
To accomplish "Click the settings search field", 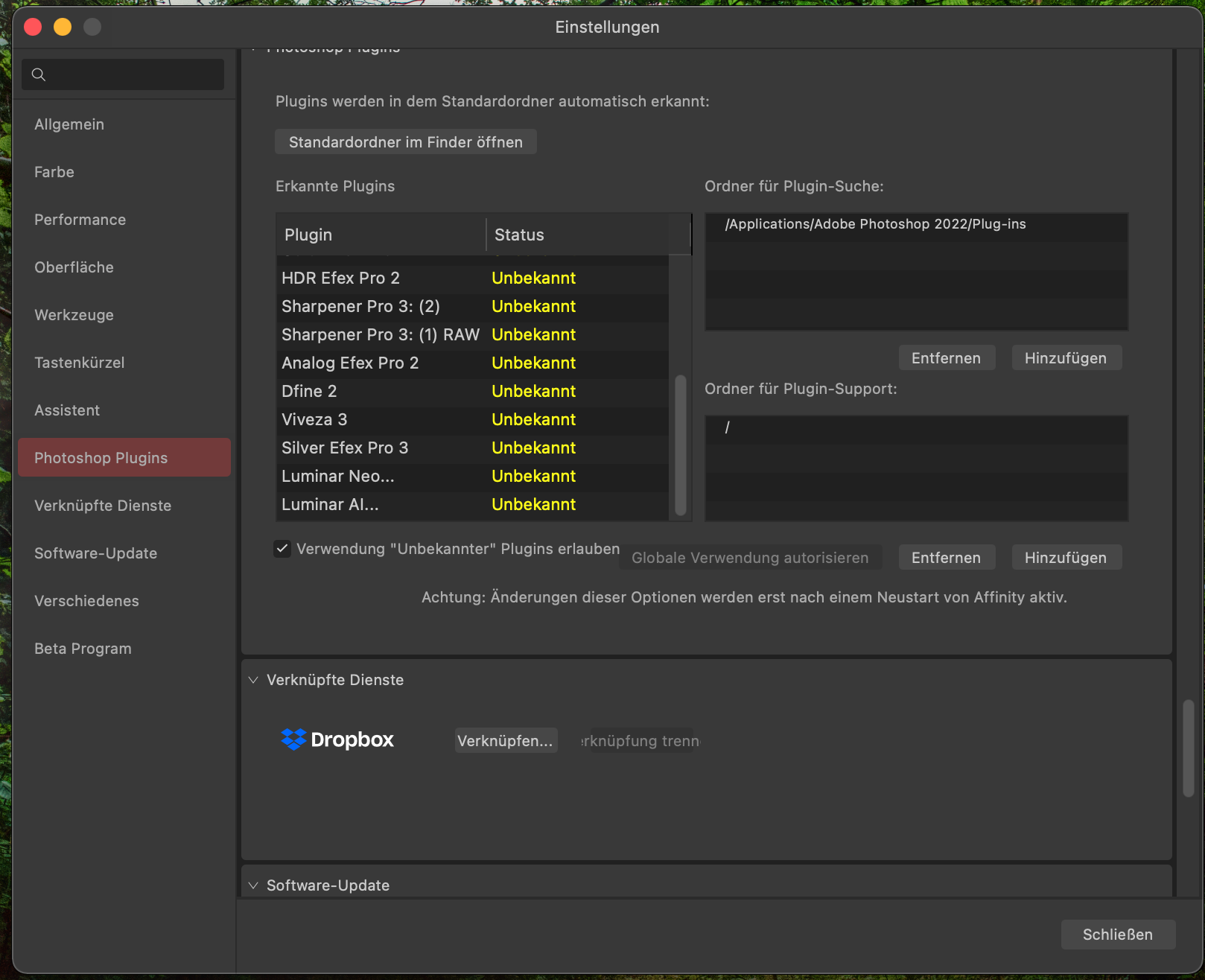I will 123,74.
